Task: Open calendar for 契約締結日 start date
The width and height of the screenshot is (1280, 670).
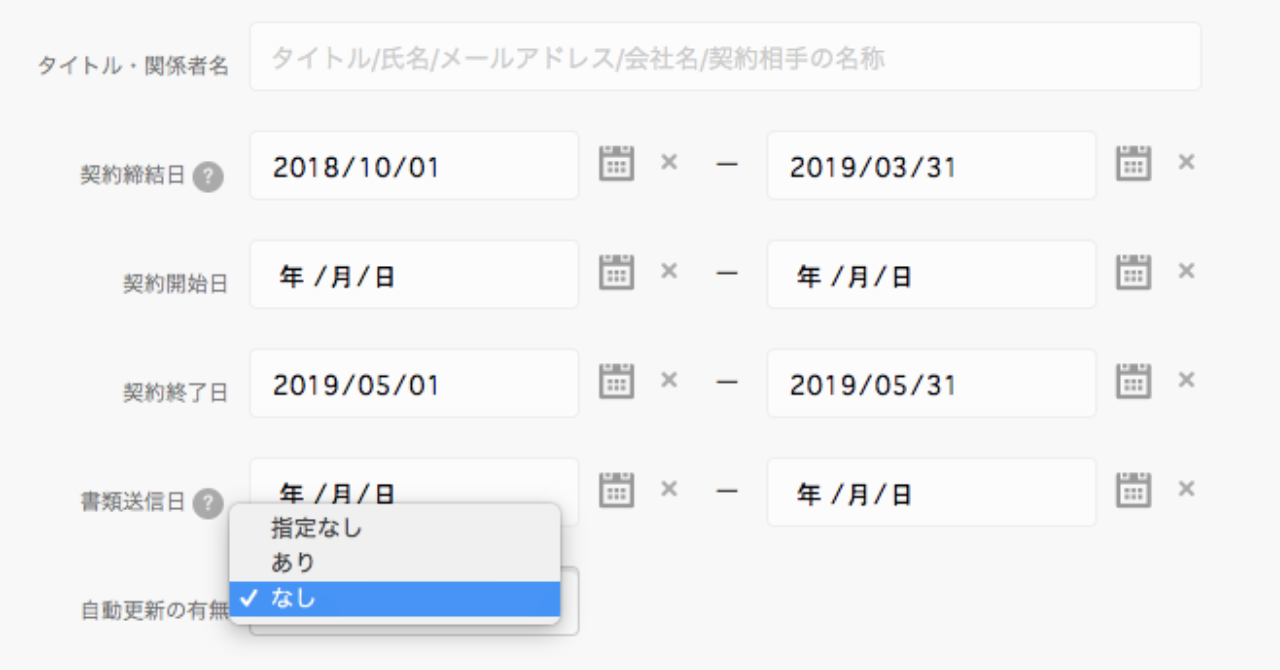Action: [x=617, y=162]
